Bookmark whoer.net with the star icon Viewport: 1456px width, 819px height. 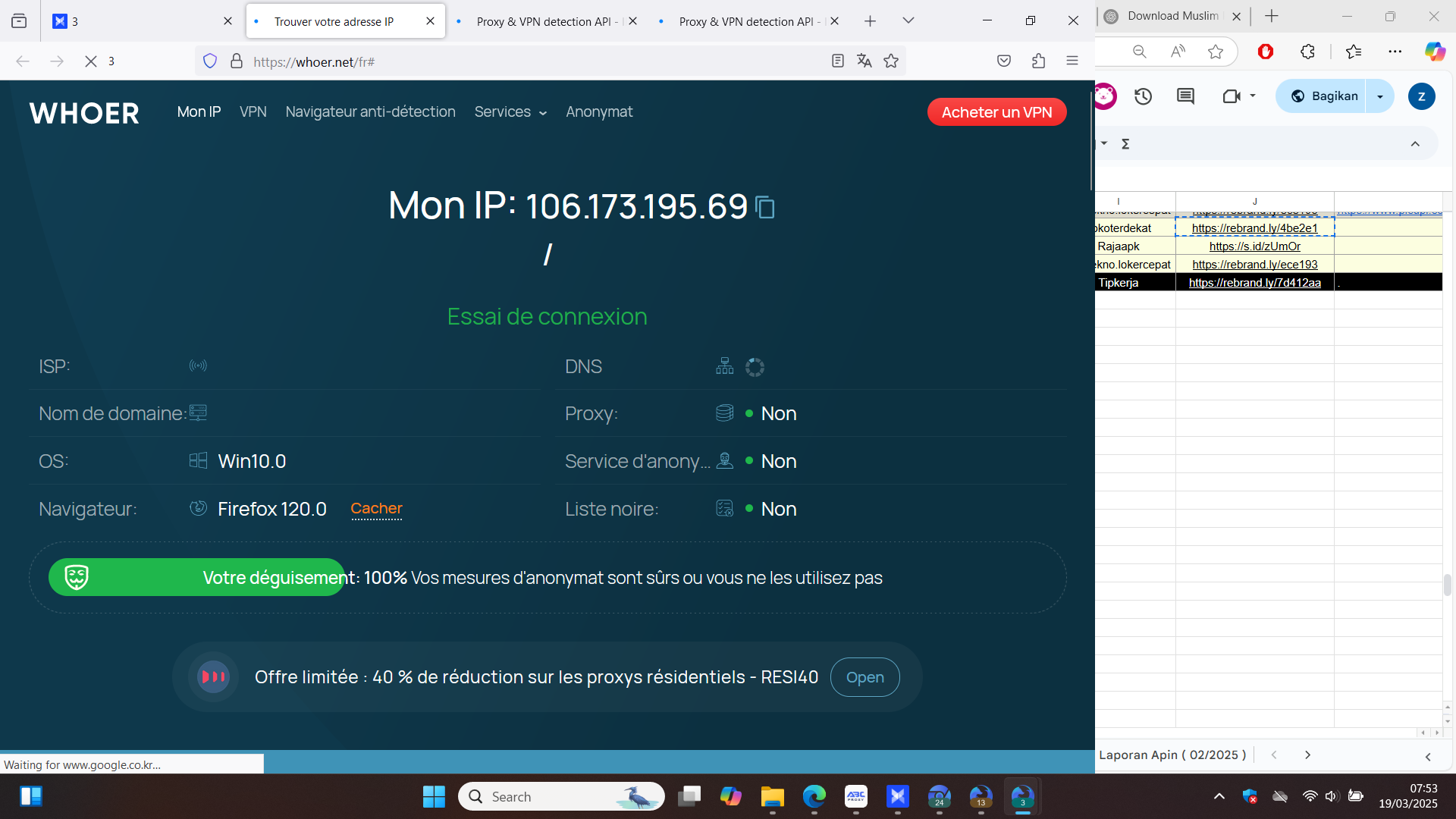[x=891, y=61]
